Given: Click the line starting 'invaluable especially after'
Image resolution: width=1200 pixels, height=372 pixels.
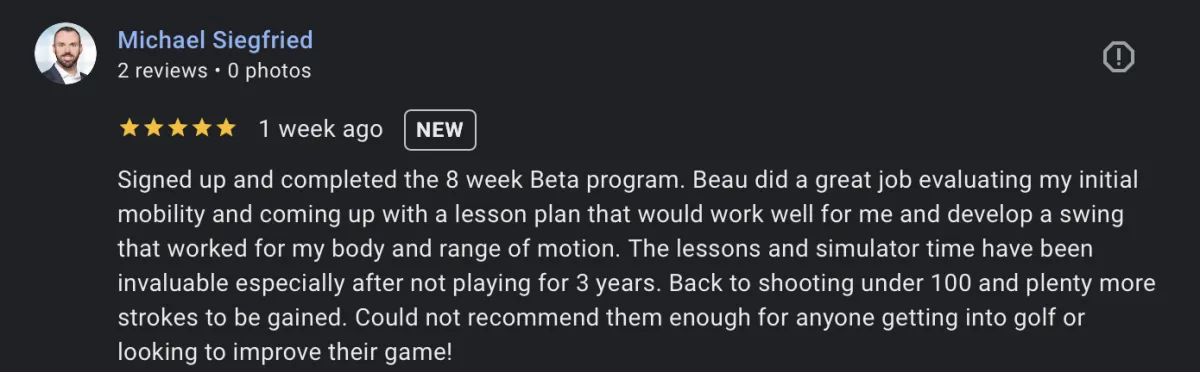Looking at the screenshot, I should coord(636,283).
